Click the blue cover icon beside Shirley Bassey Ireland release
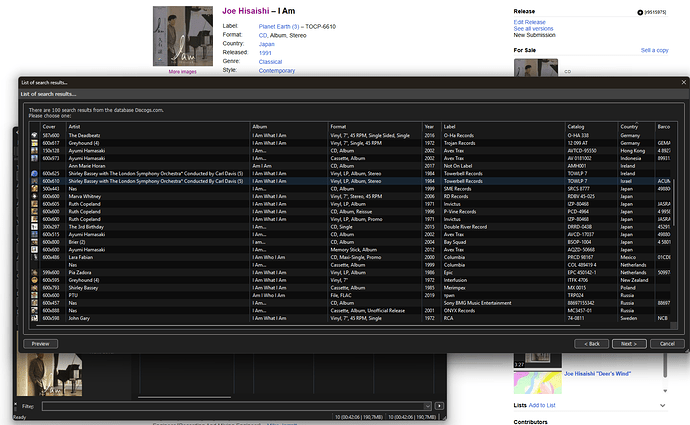This screenshot has width=690, height=425. click(x=34, y=173)
